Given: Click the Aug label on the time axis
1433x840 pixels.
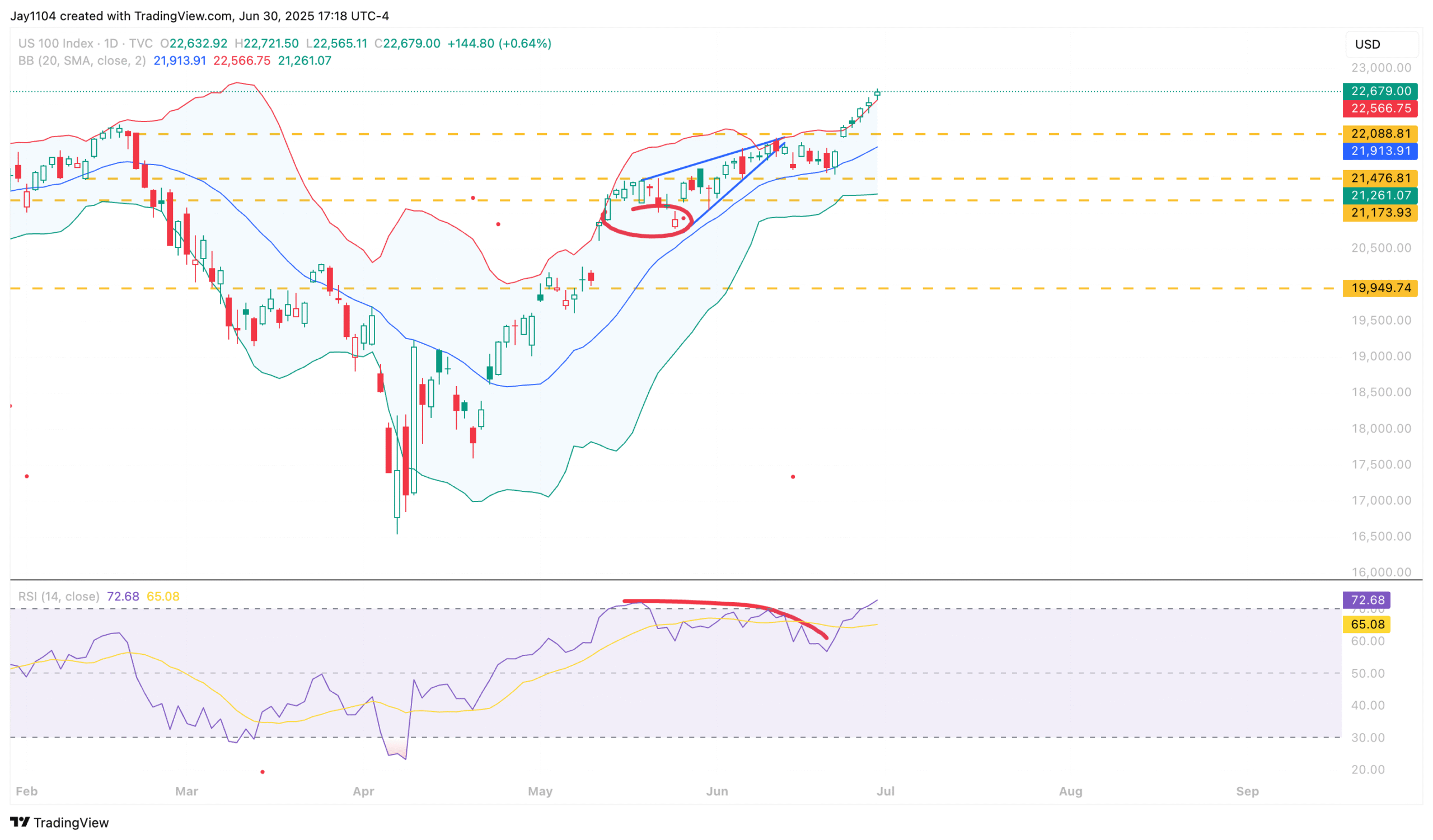Looking at the screenshot, I should pyautogui.click(x=1071, y=791).
